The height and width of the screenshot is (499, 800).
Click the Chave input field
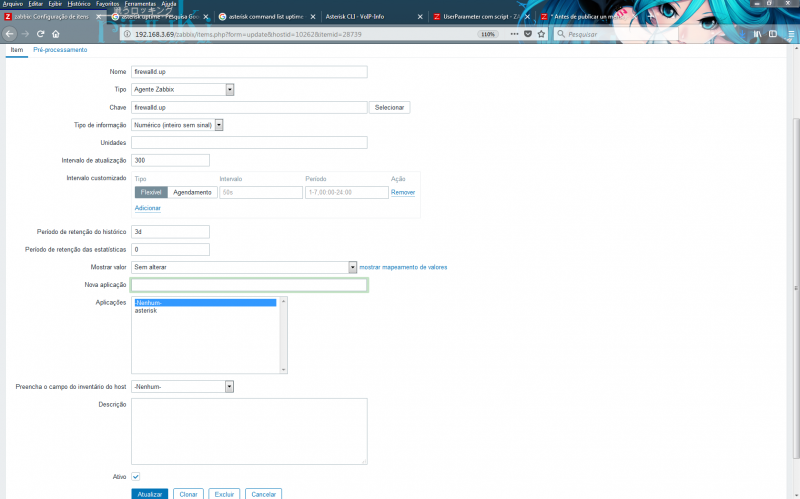(x=249, y=108)
